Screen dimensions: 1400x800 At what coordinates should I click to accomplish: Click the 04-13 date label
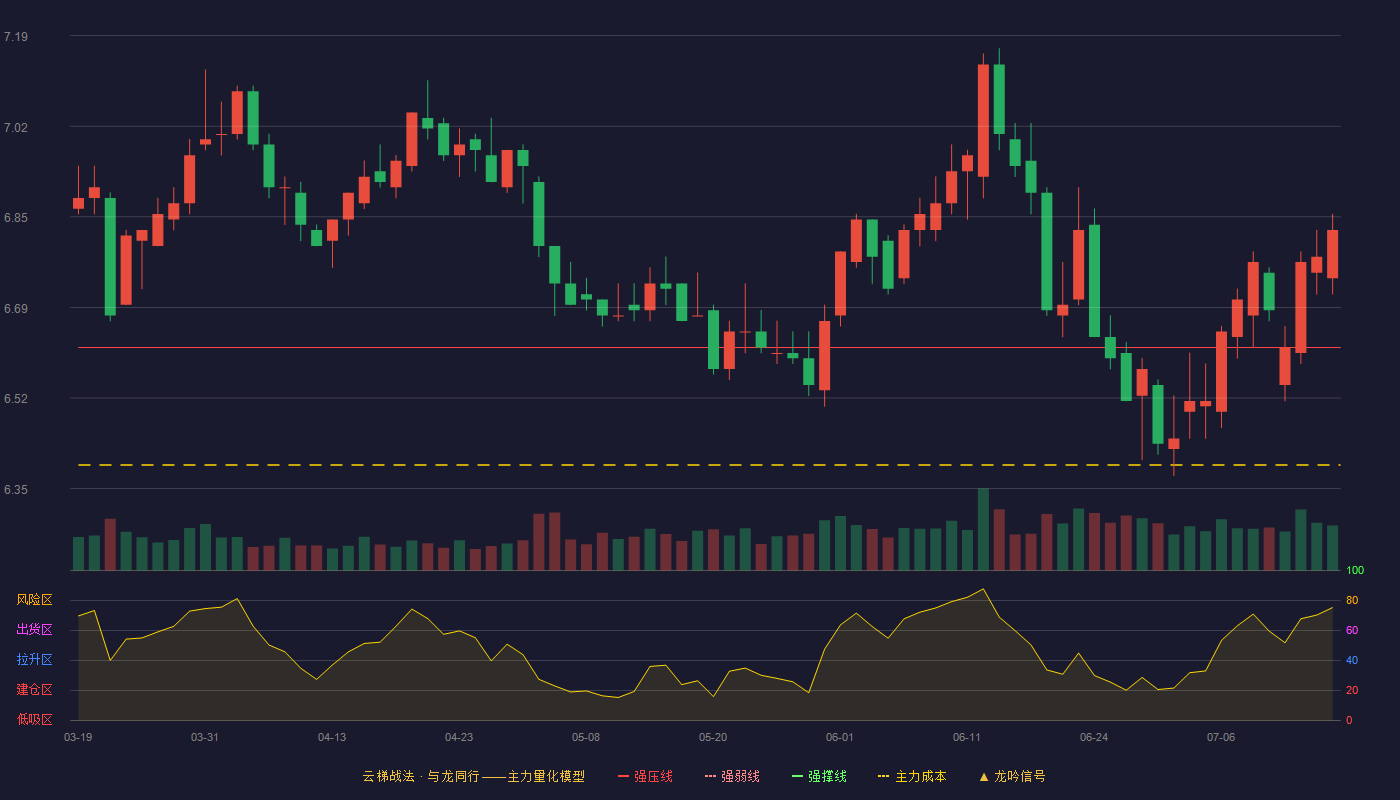tap(332, 737)
